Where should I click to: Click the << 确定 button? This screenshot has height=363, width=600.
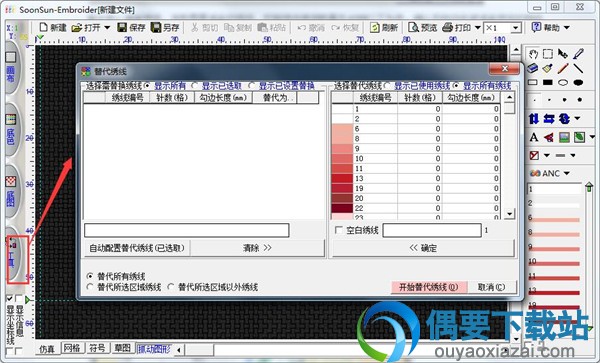click(x=423, y=248)
